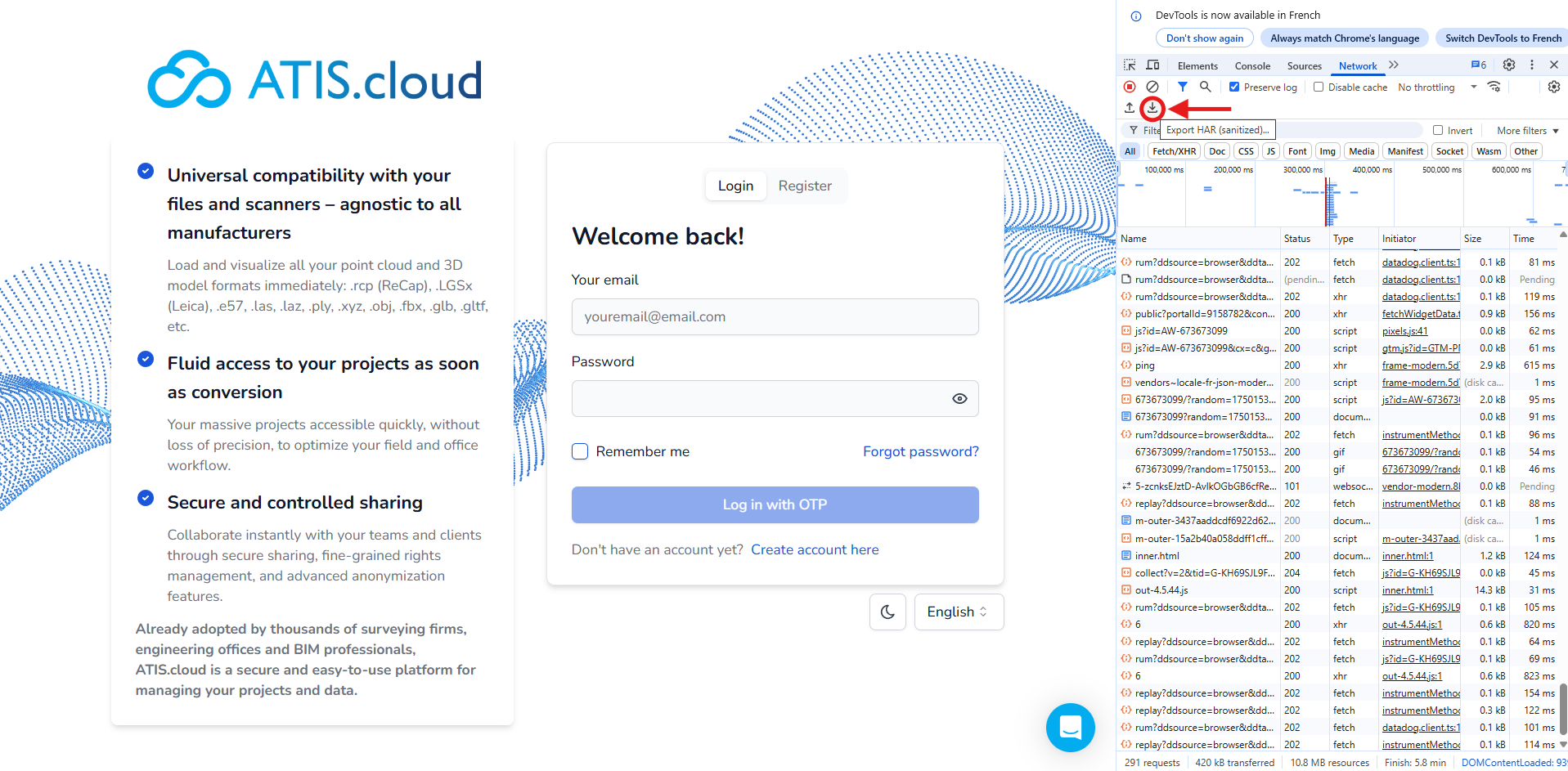Select the inspect element picker tool
1568x771 pixels.
click(x=1130, y=65)
